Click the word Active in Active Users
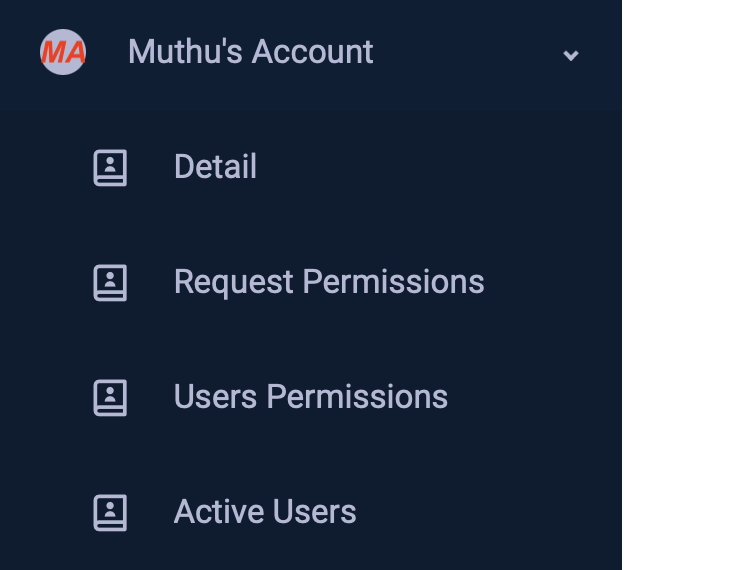 point(212,512)
